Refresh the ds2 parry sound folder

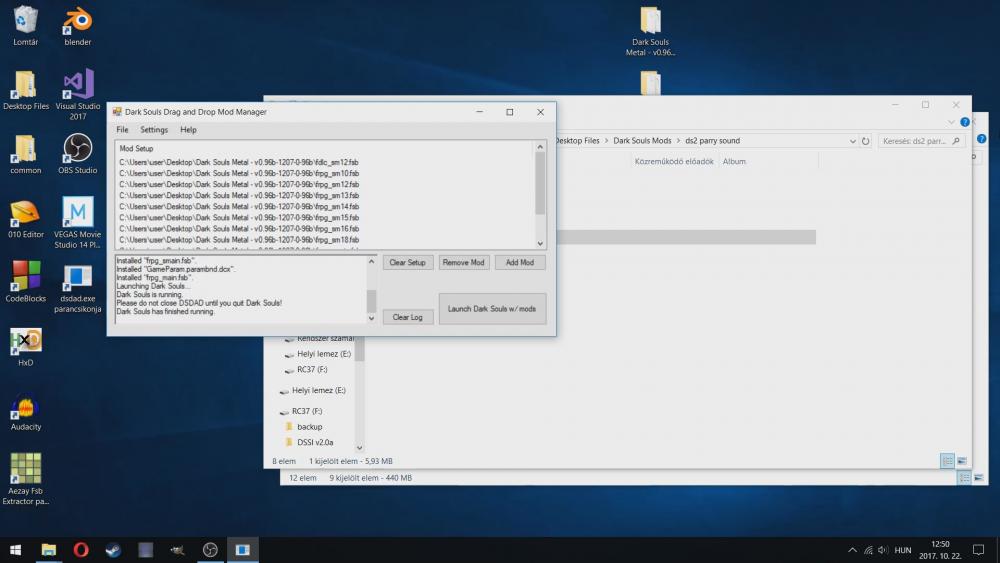865,141
